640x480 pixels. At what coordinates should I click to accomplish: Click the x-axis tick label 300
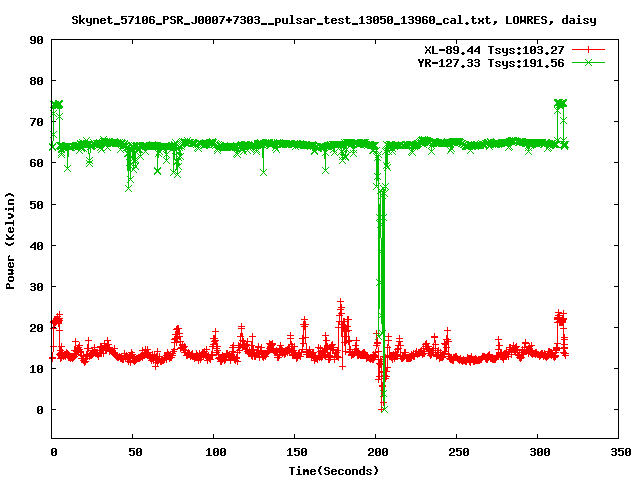(x=540, y=452)
